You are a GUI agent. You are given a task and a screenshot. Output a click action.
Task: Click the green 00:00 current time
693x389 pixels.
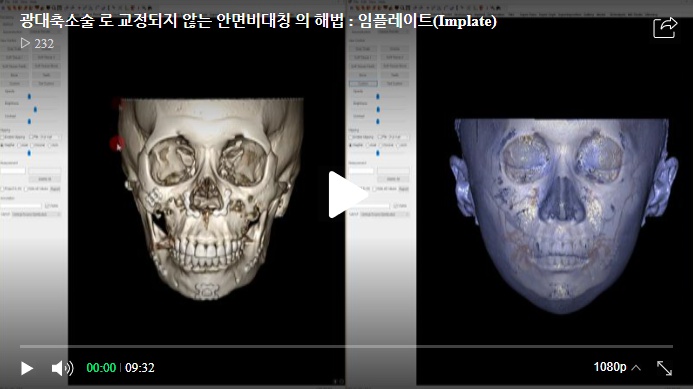[101, 368]
